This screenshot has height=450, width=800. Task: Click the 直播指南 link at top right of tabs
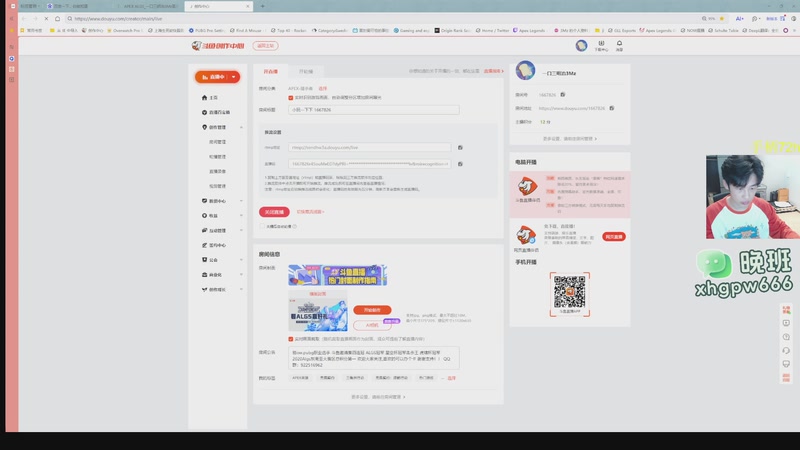click(x=493, y=71)
